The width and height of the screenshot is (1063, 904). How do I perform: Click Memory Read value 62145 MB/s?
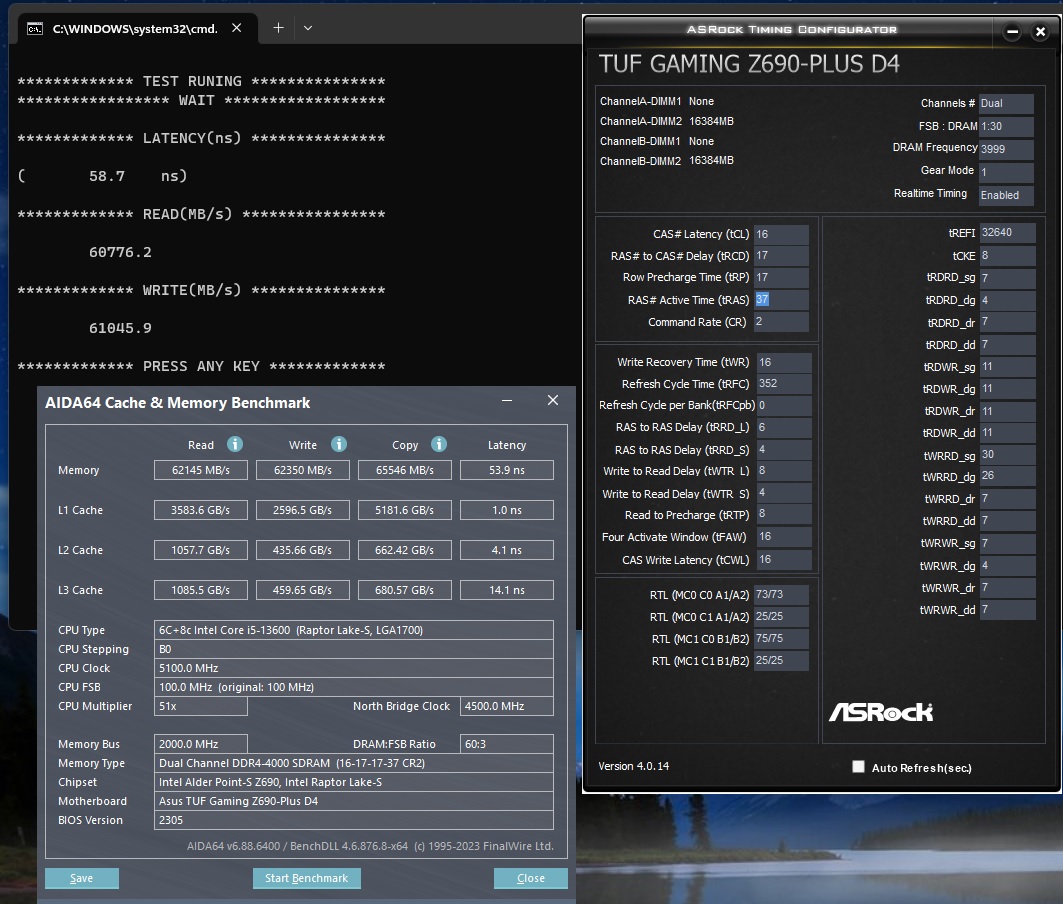(201, 470)
